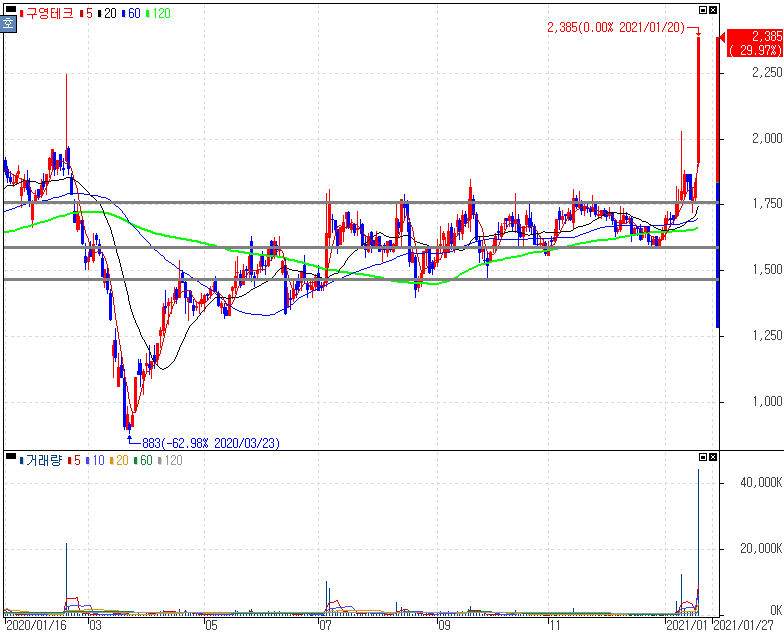The height and width of the screenshot is (633, 784).
Task: Close the 거래량 volume panel
Action: point(713,457)
